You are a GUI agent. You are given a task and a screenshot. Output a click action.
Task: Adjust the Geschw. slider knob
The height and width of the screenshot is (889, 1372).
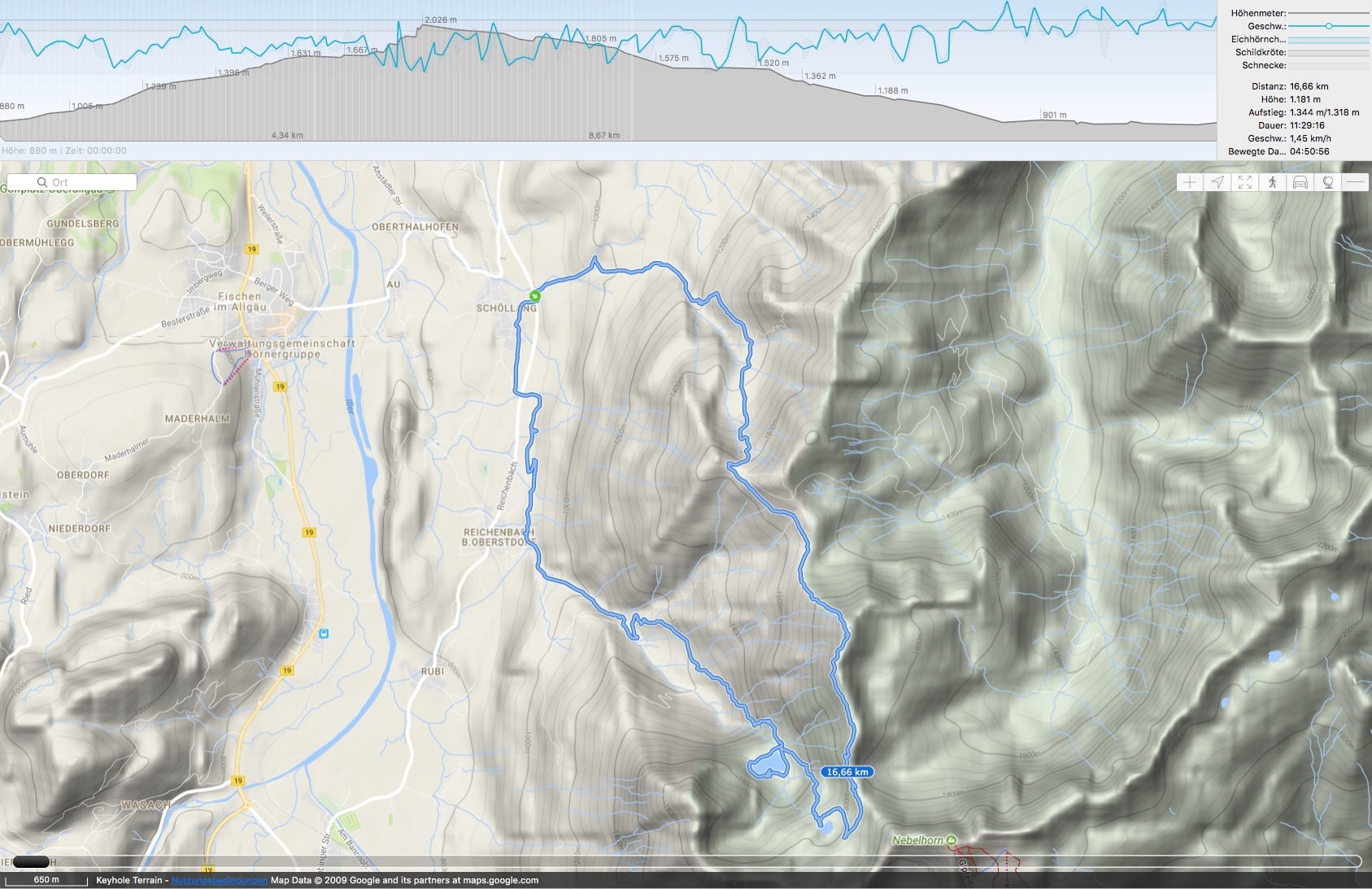click(1328, 26)
